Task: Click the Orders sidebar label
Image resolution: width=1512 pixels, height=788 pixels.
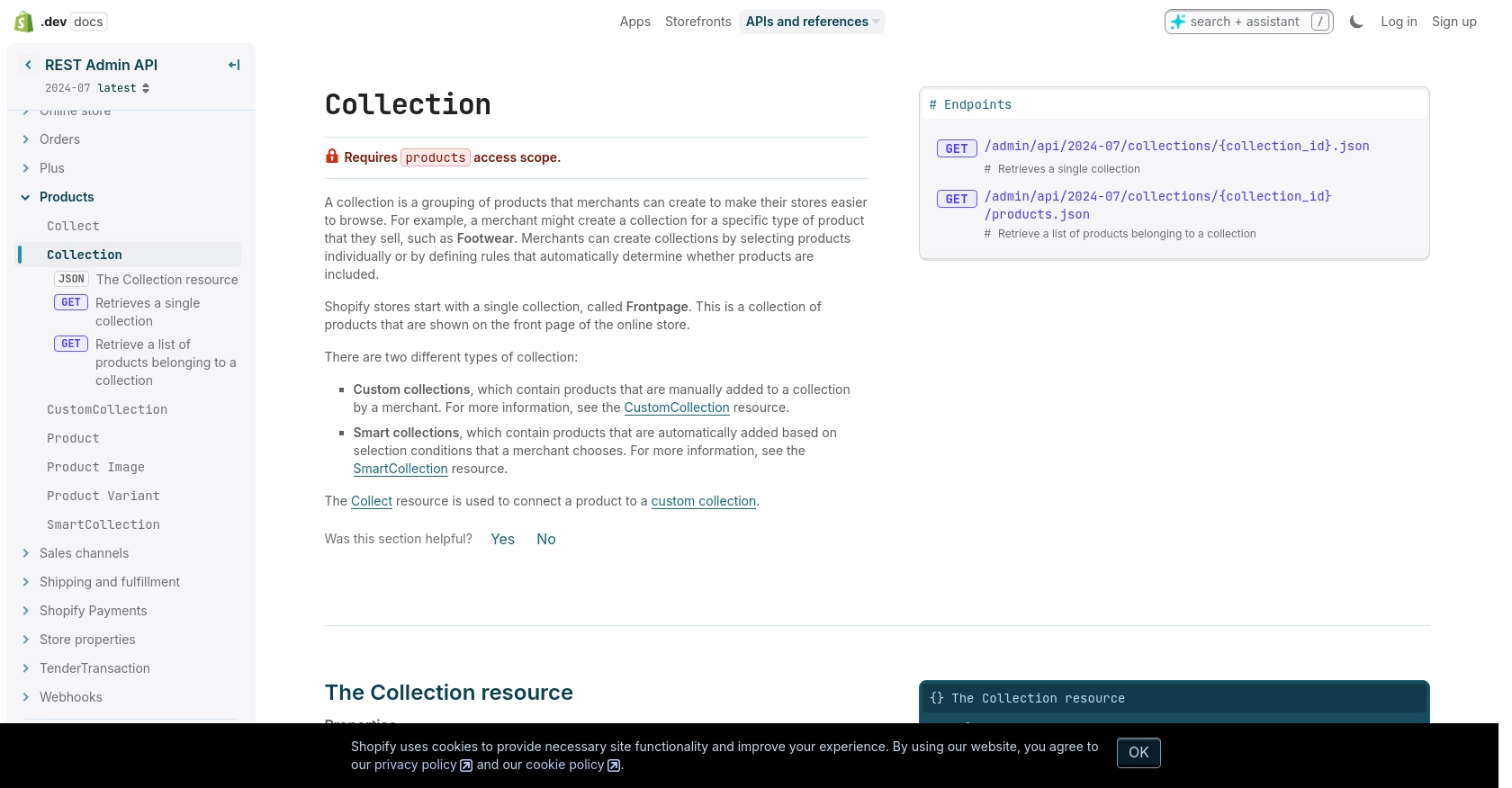Action: 59,139
